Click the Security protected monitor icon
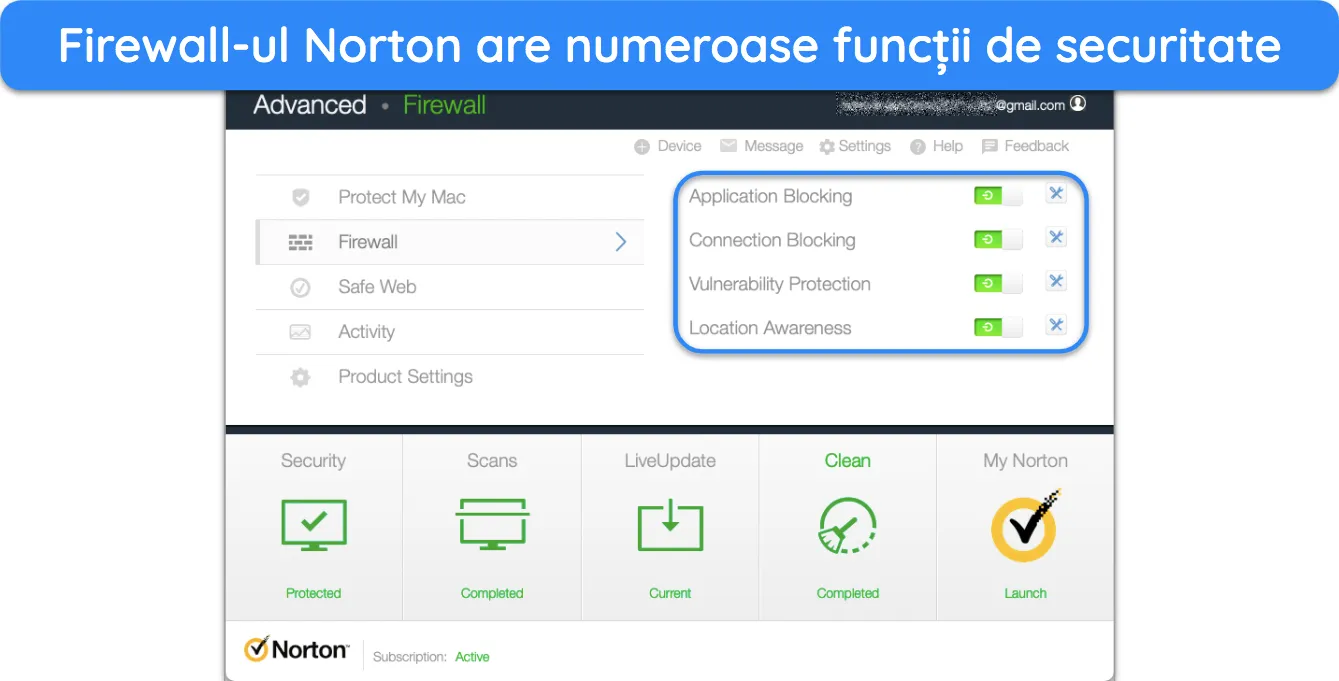 pos(314,525)
